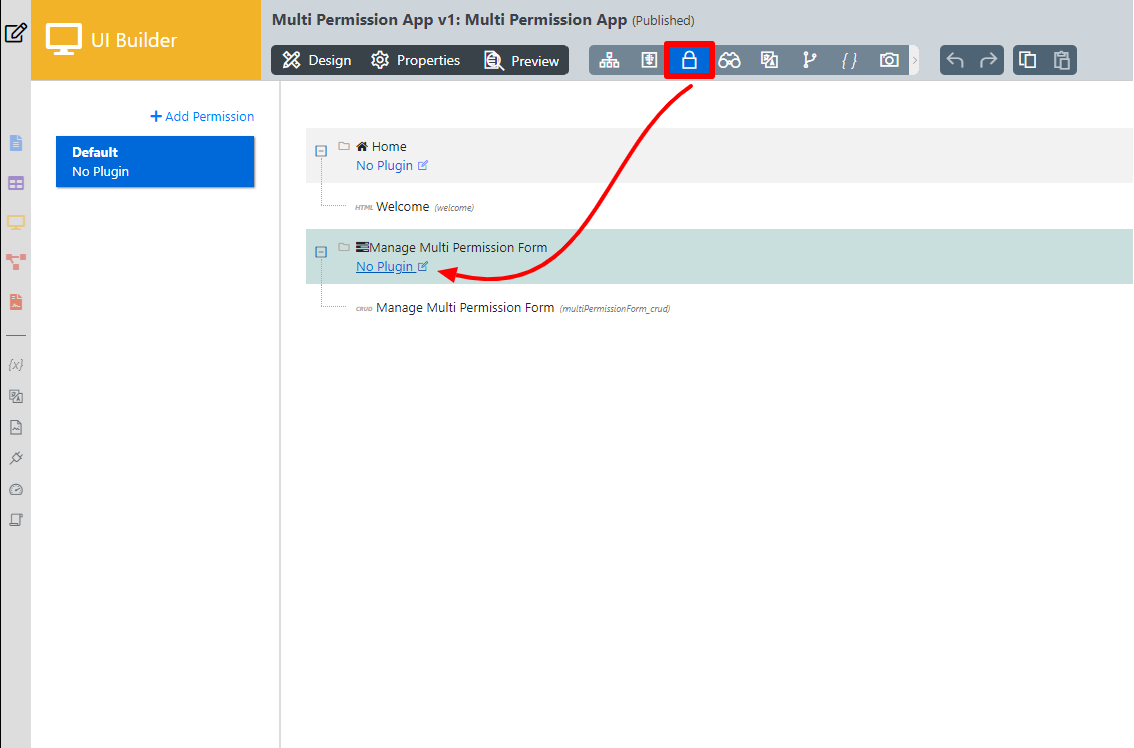Click the branch diff-checker icon
This screenshot has width=1134, height=748.
pos(809,60)
